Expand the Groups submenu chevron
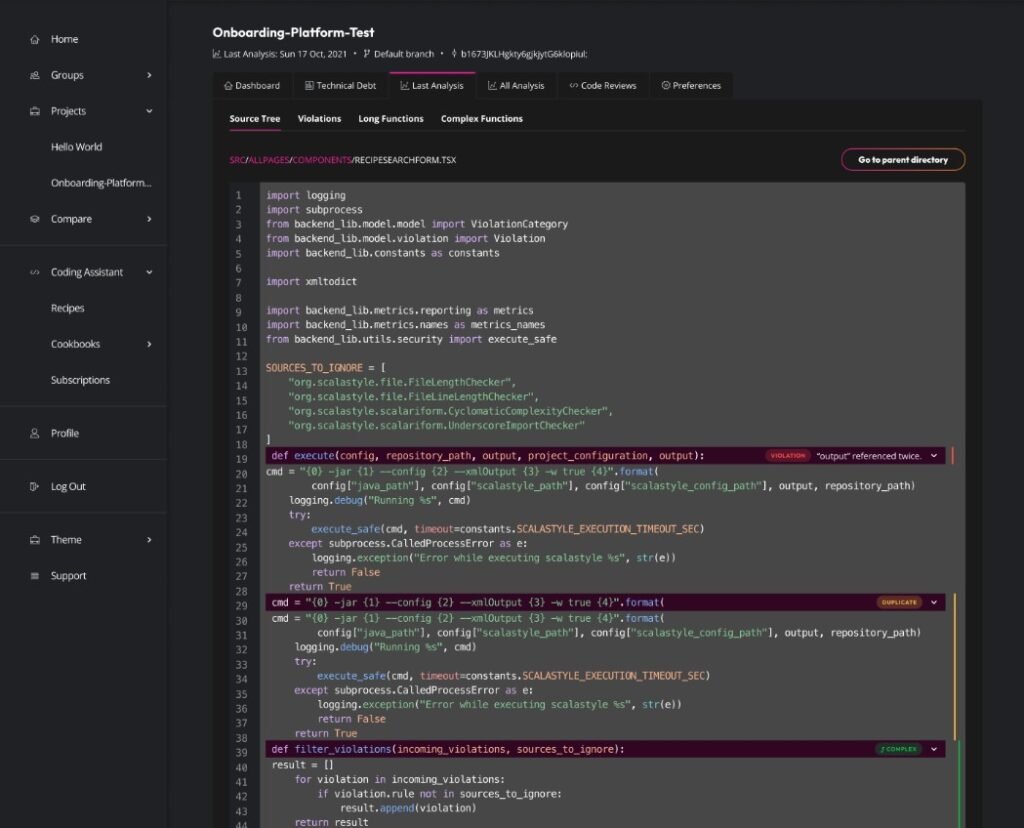The width and height of the screenshot is (1024, 828). pos(149,76)
